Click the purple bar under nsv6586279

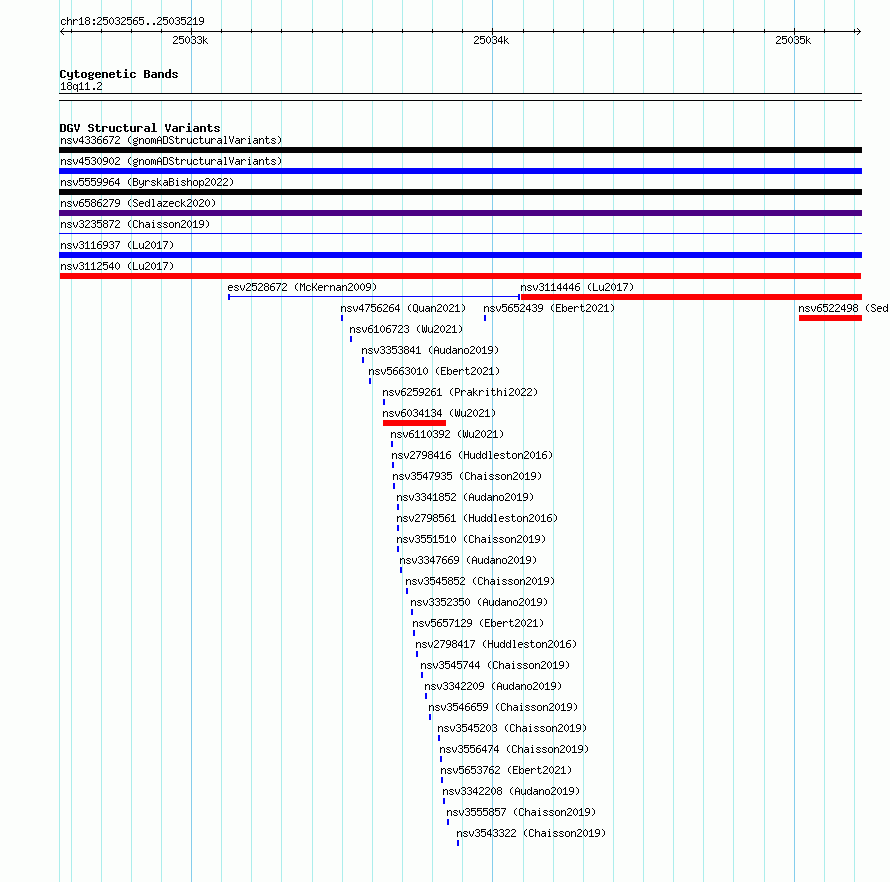click(460, 213)
